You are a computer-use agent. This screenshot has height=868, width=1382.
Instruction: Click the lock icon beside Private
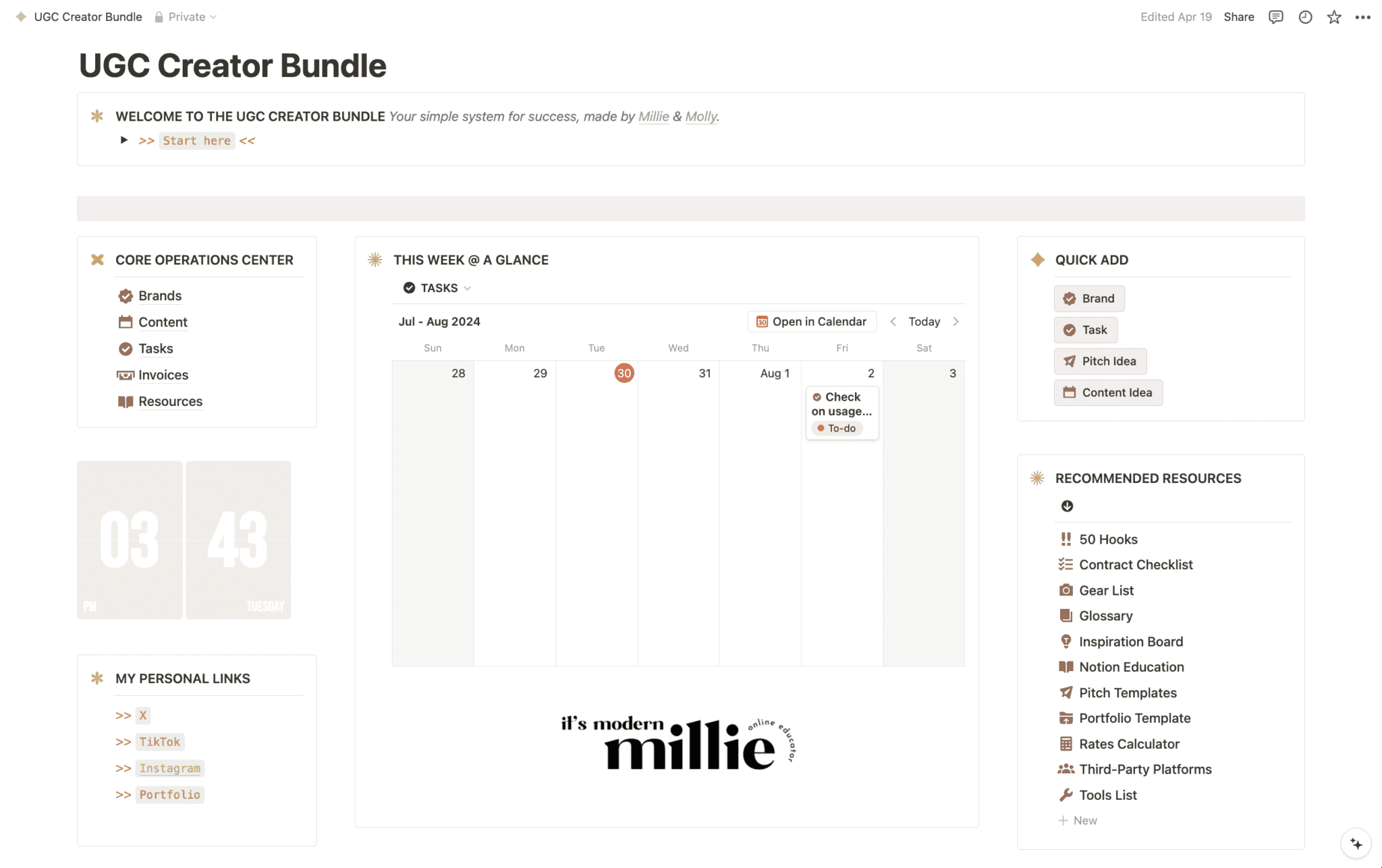pos(158,17)
